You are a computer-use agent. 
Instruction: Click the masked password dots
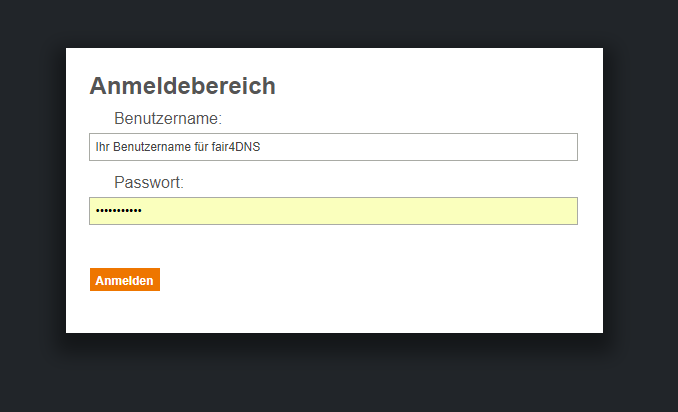coord(118,211)
